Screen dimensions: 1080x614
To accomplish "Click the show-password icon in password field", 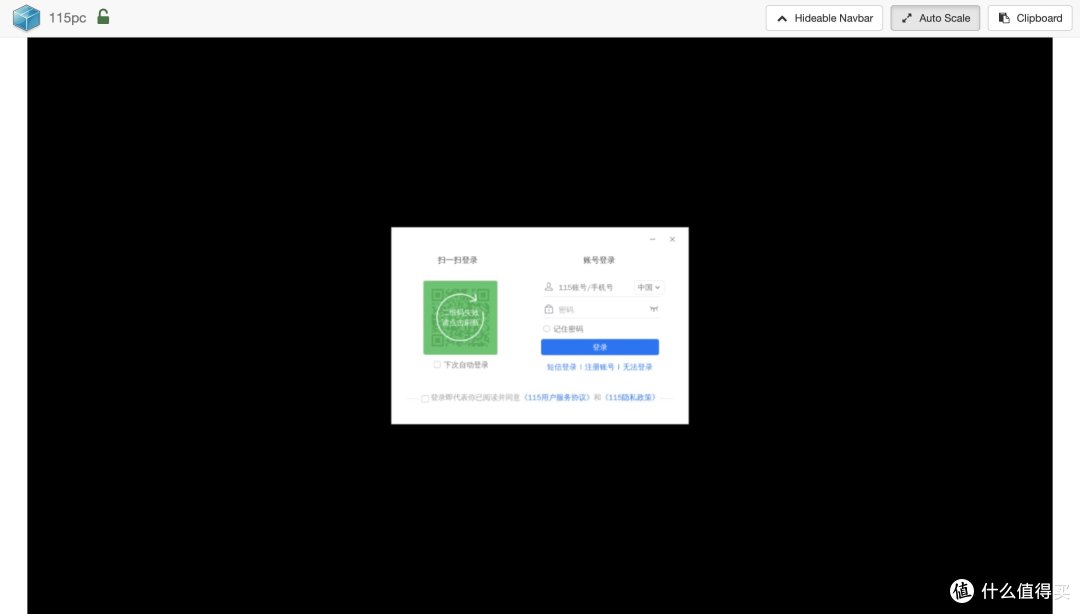I will pyautogui.click(x=653, y=309).
